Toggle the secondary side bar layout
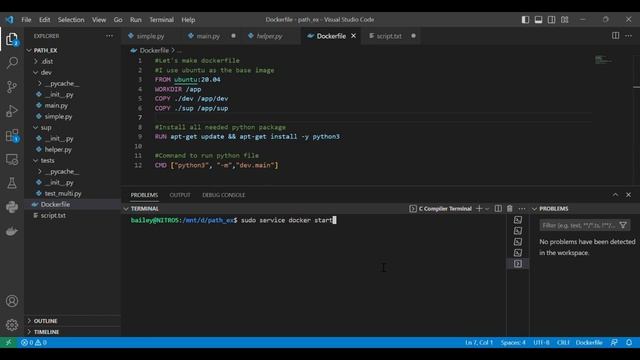This screenshot has width=640, height=360. [x=551, y=20]
